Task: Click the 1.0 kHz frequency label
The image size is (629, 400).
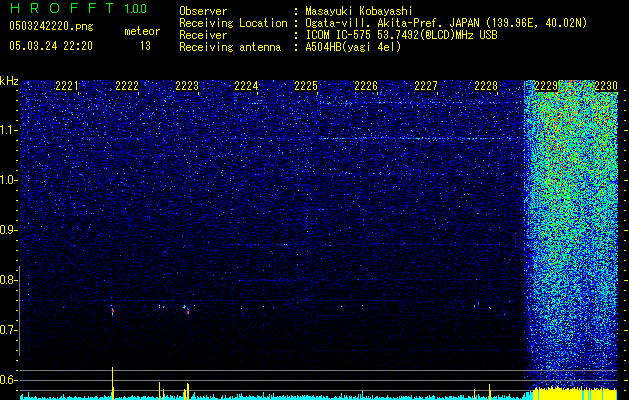Action: (x=9, y=180)
